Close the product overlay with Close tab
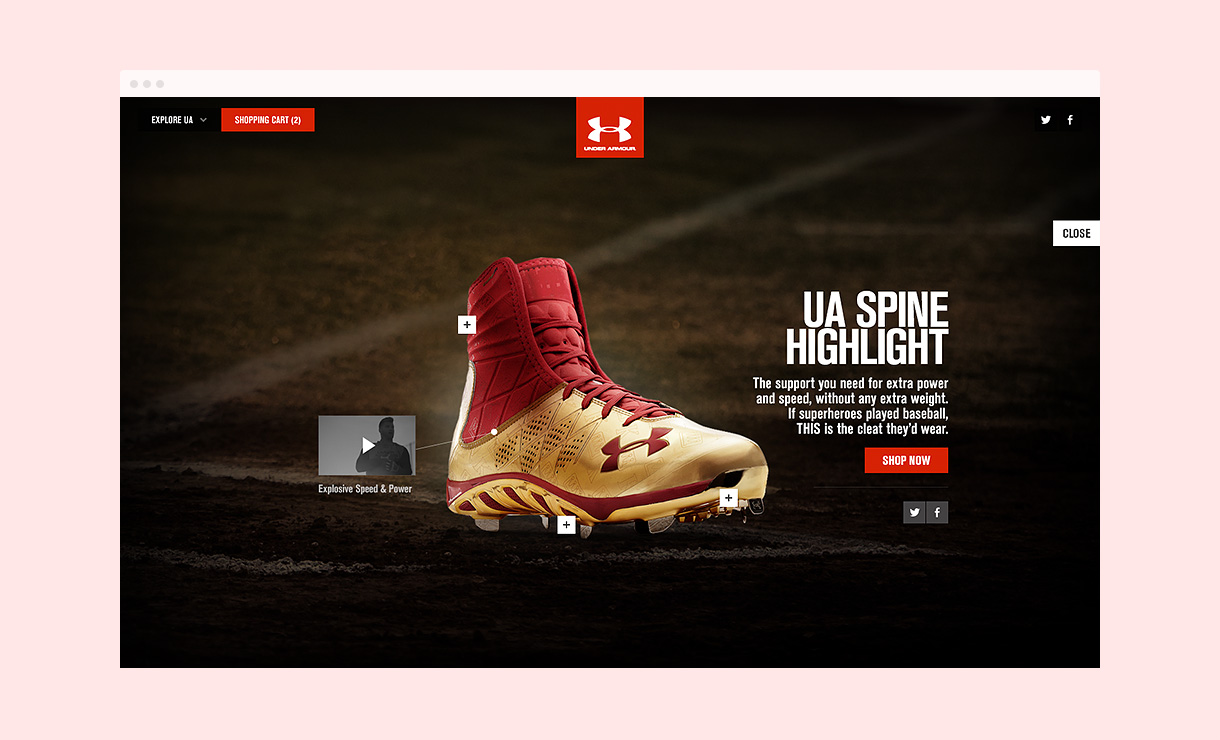The image size is (1220, 740). [x=1076, y=233]
